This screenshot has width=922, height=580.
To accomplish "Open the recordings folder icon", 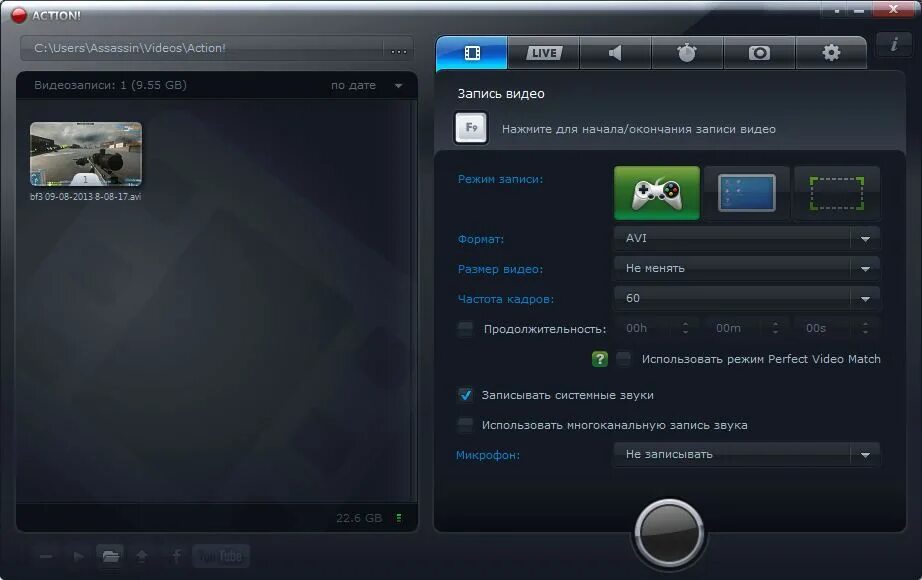I will 110,556.
